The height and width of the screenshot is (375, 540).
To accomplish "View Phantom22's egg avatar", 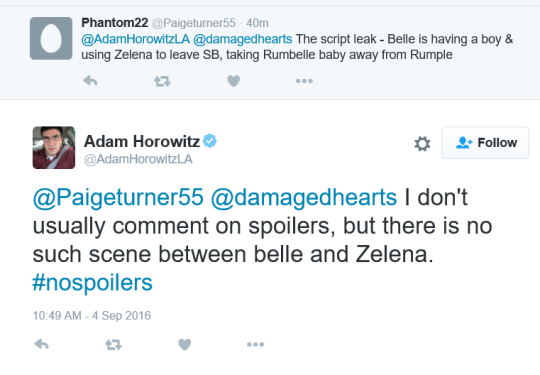I will tap(51, 38).
